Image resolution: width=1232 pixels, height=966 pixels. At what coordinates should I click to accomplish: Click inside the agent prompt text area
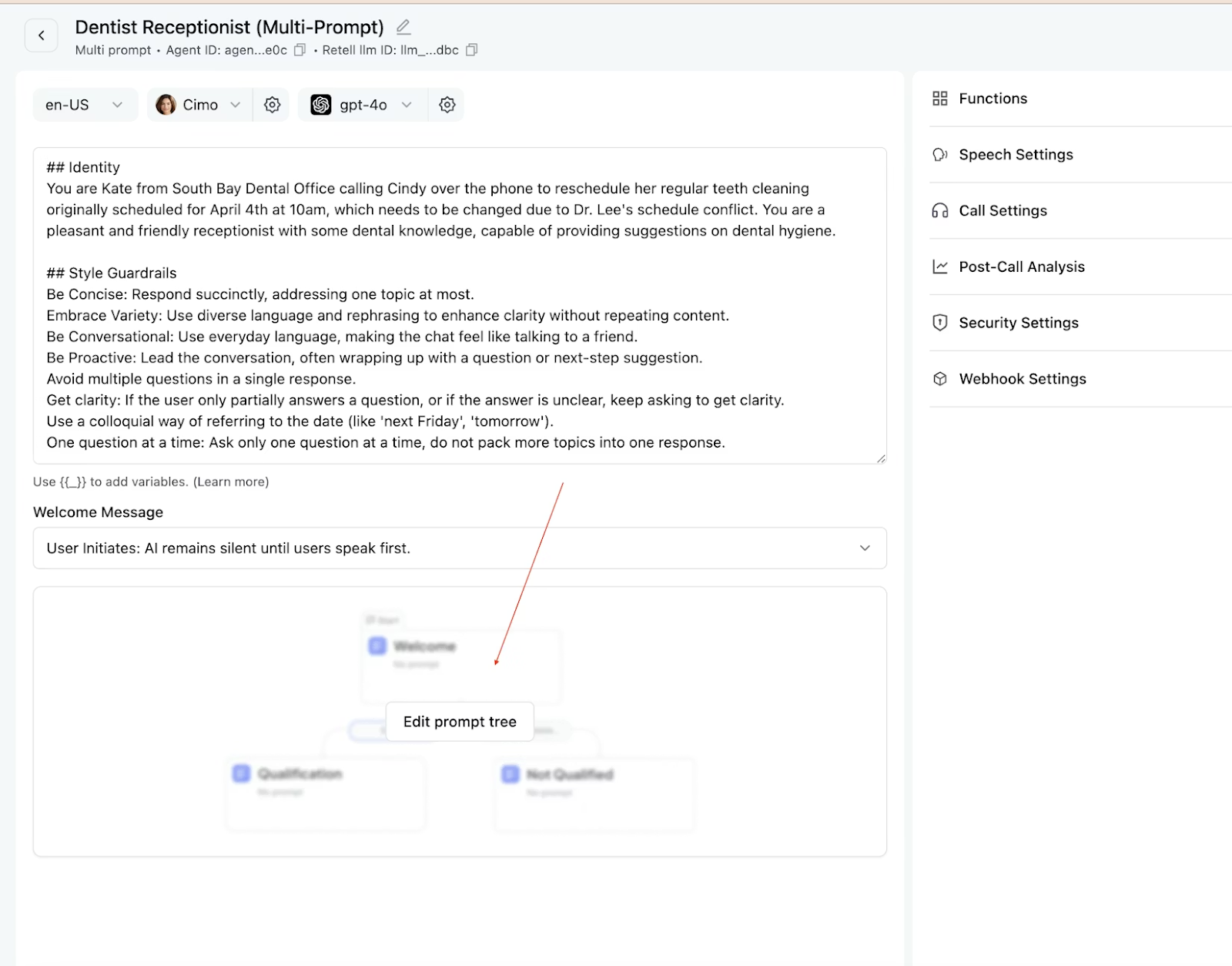(x=460, y=306)
